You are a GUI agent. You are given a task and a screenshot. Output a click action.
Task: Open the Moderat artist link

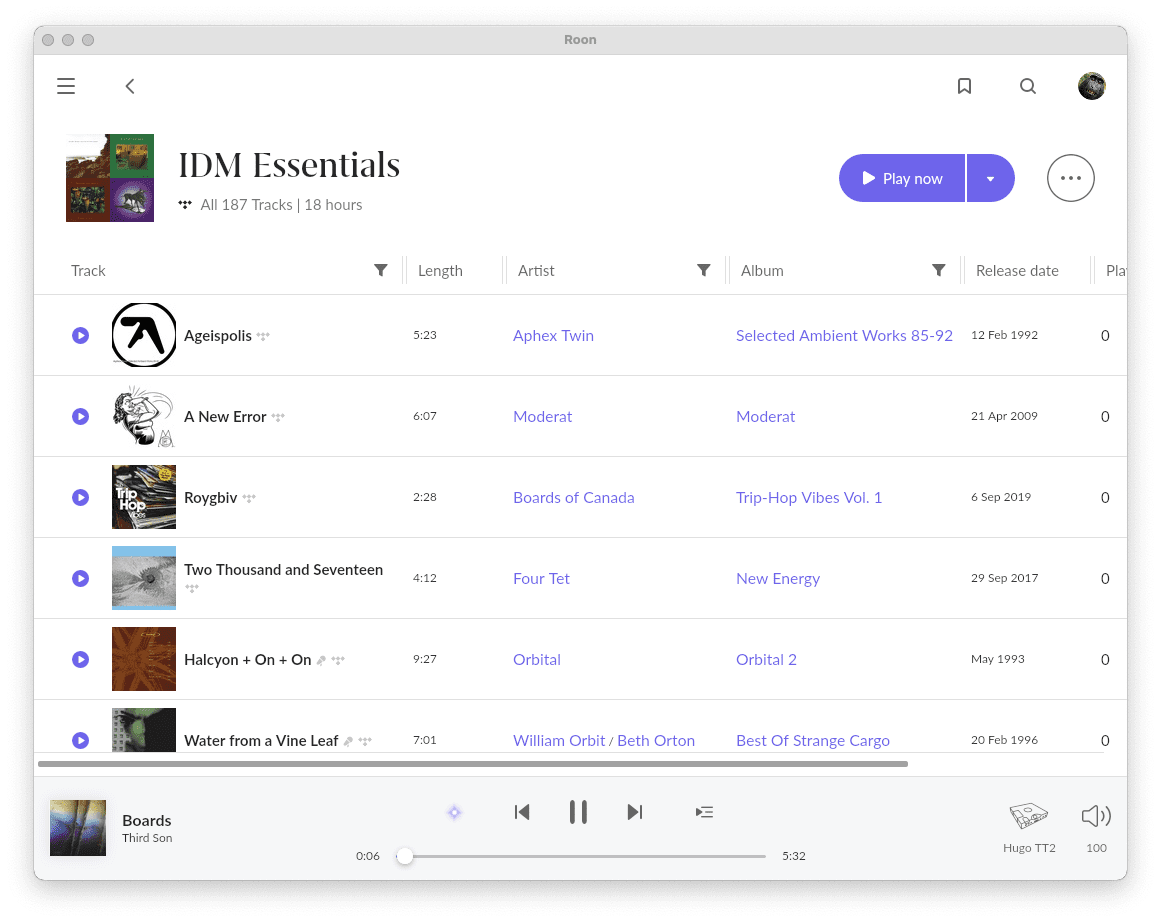pyautogui.click(x=542, y=416)
